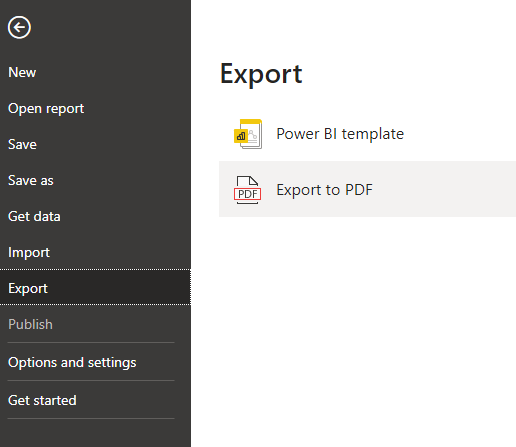Select the highlighted Export menu entry

click(x=95, y=287)
